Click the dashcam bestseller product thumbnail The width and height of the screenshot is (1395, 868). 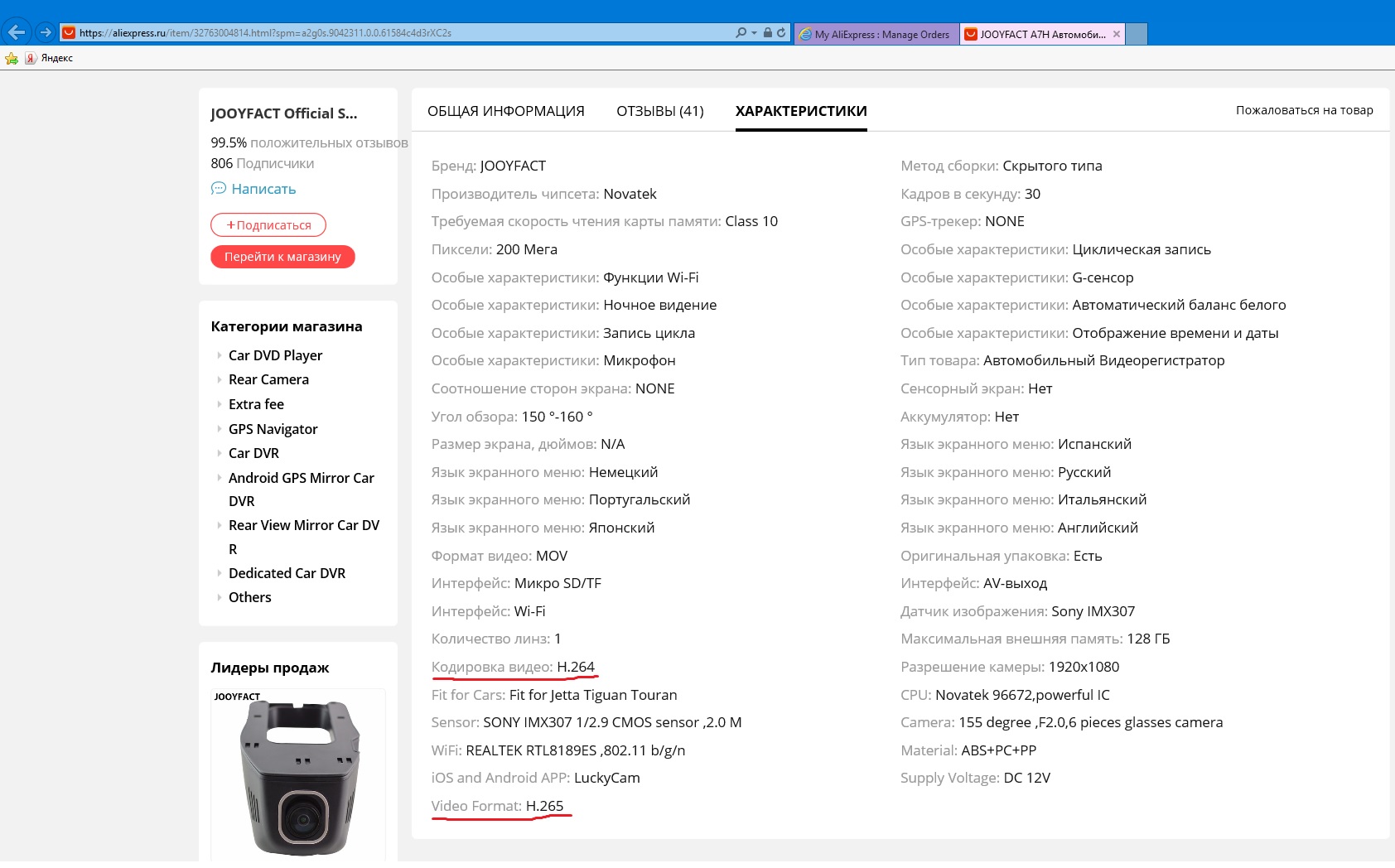[298, 776]
